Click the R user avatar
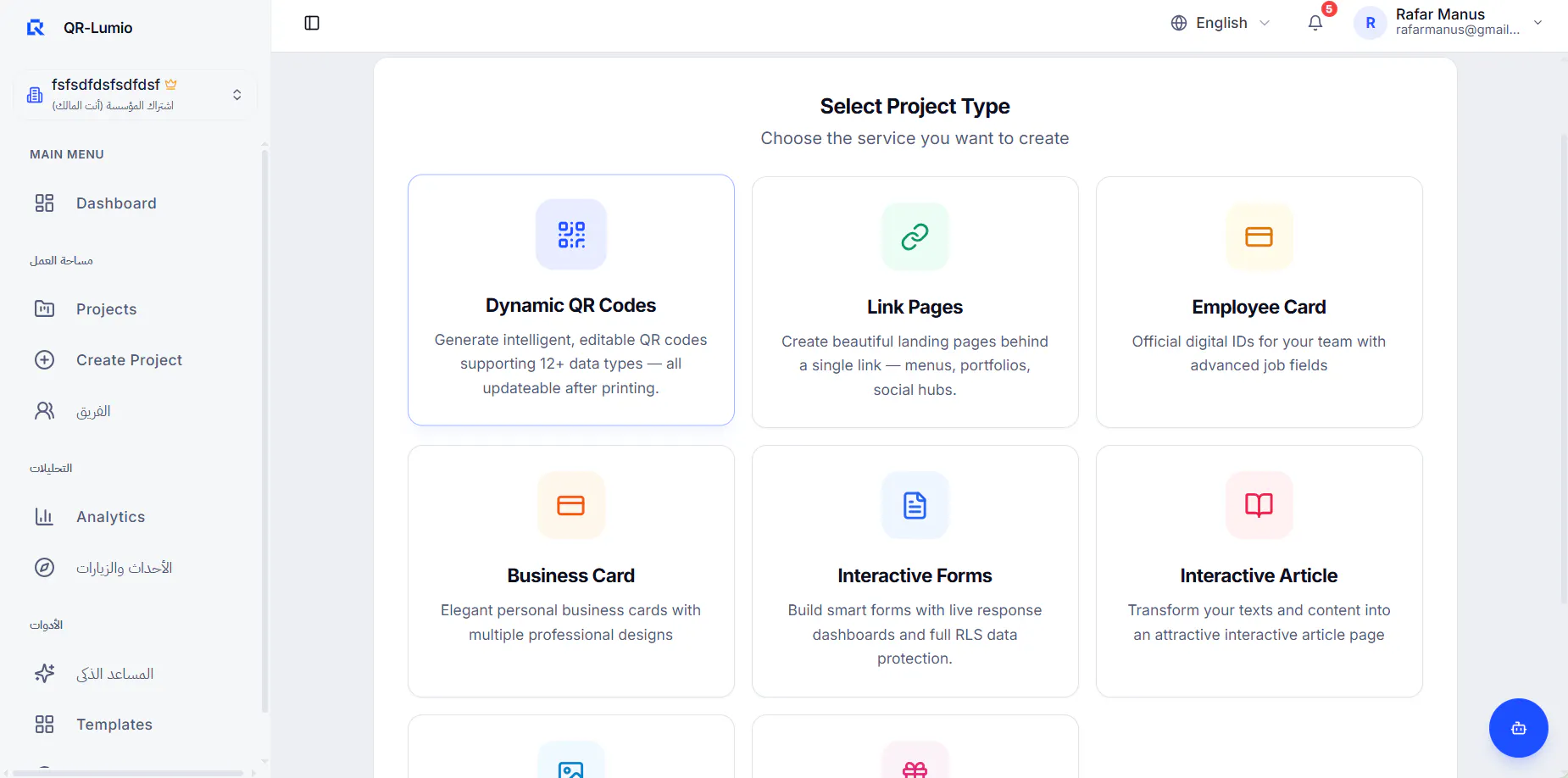 click(x=1371, y=23)
